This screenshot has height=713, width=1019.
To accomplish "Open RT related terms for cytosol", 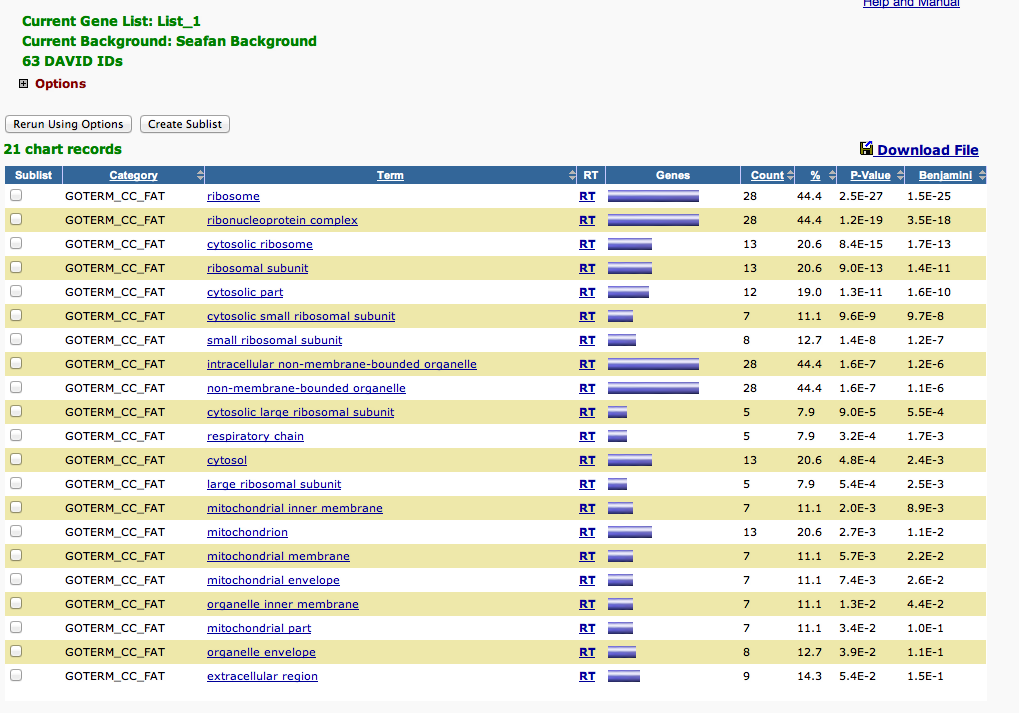I will pos(587,460).
